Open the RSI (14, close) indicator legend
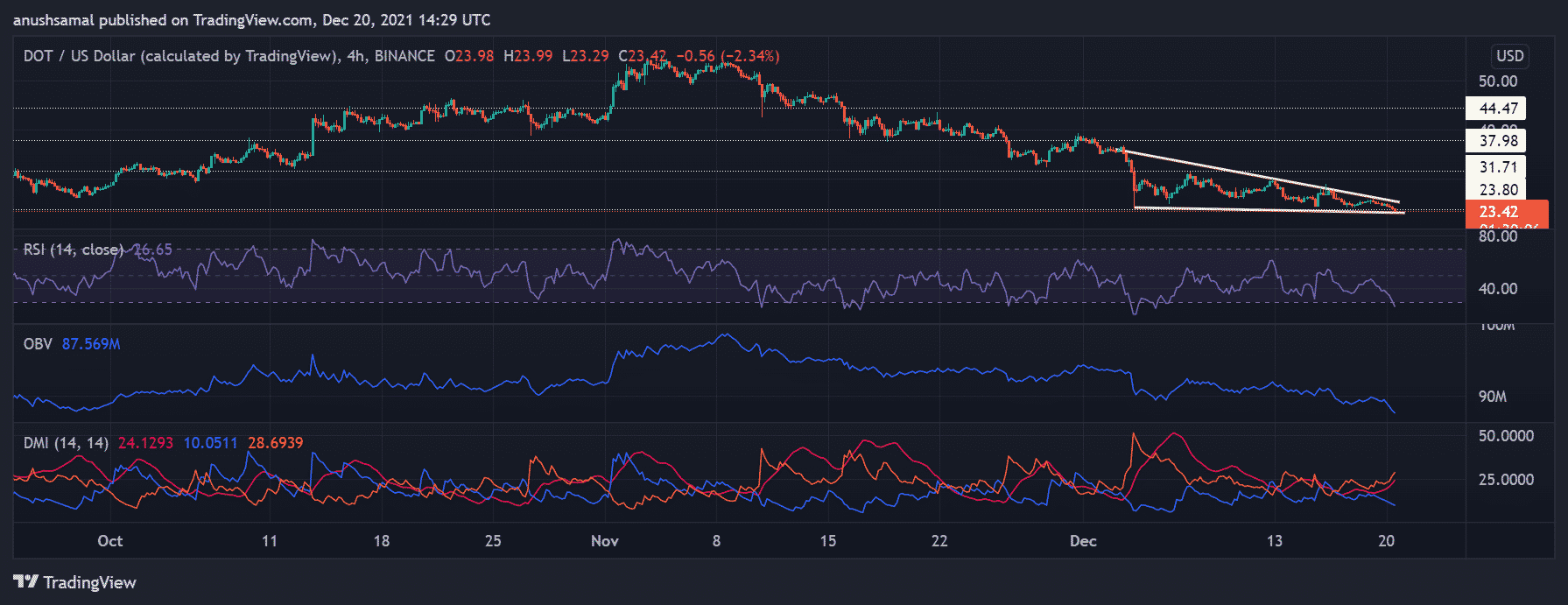The image size is (1568, 605). (74, 250)
